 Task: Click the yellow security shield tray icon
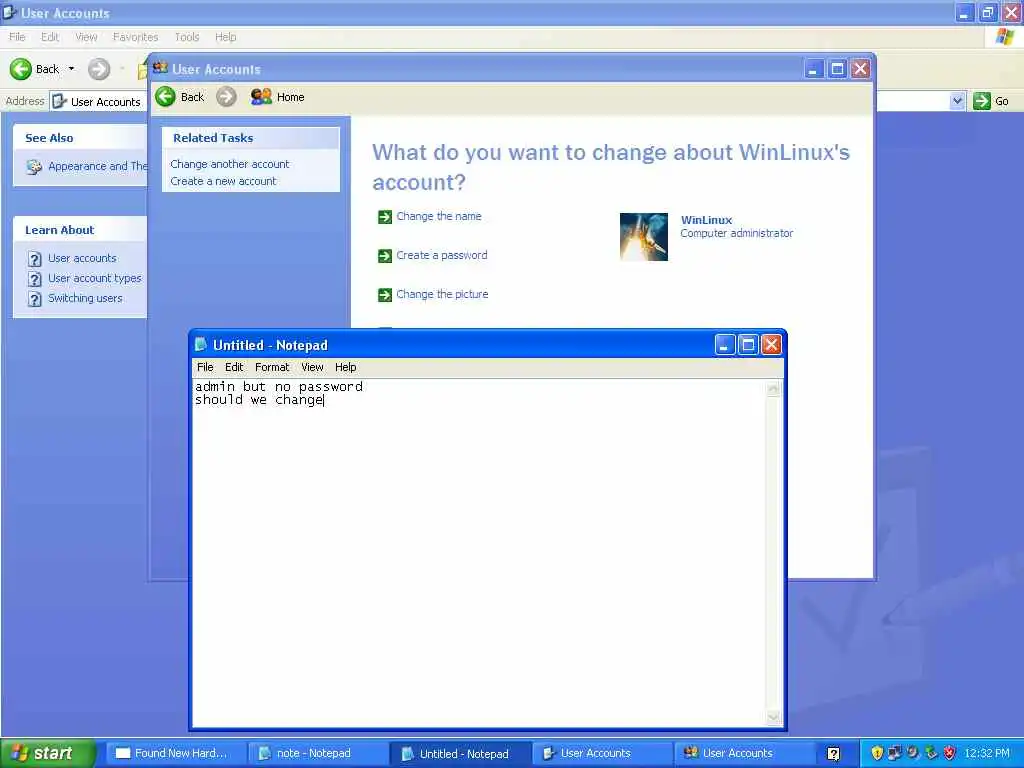coord(877,753)
